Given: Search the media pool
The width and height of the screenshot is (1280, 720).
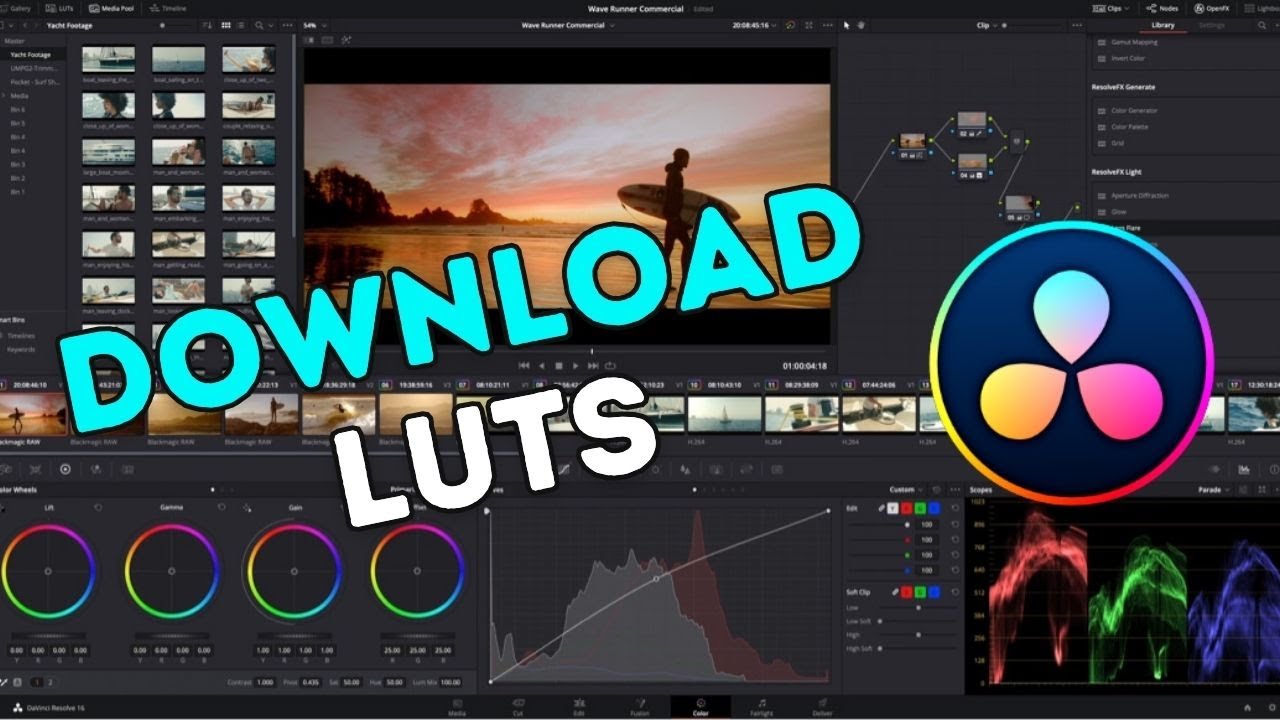Looking at the screenshot, I should coord(257,25).
